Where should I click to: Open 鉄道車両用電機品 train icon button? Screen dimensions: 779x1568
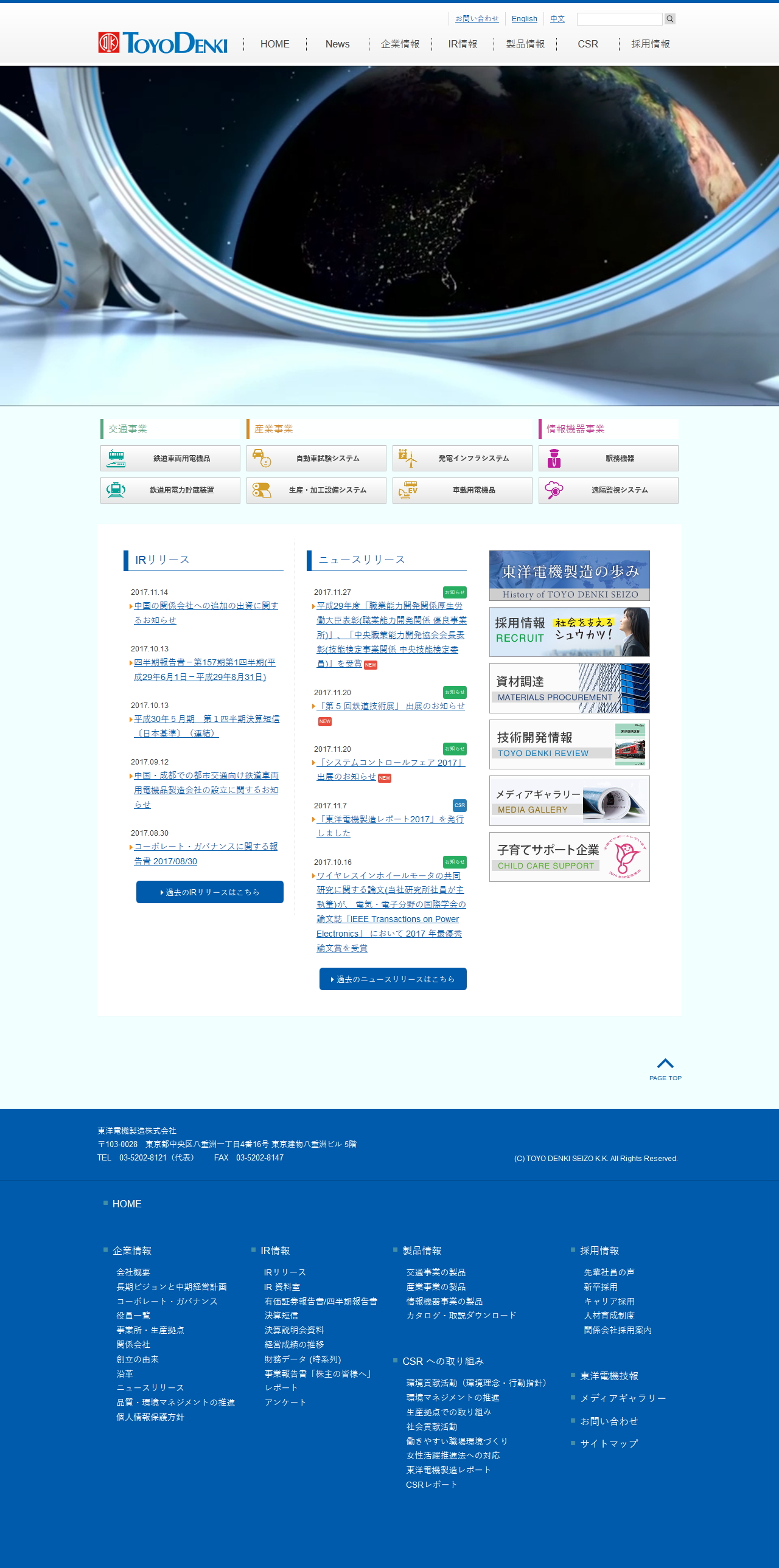pos(170,459)
